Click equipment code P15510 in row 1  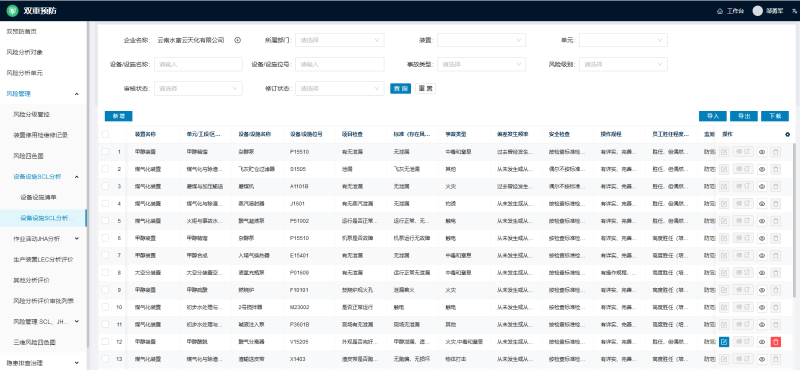(x=299, y=152)
